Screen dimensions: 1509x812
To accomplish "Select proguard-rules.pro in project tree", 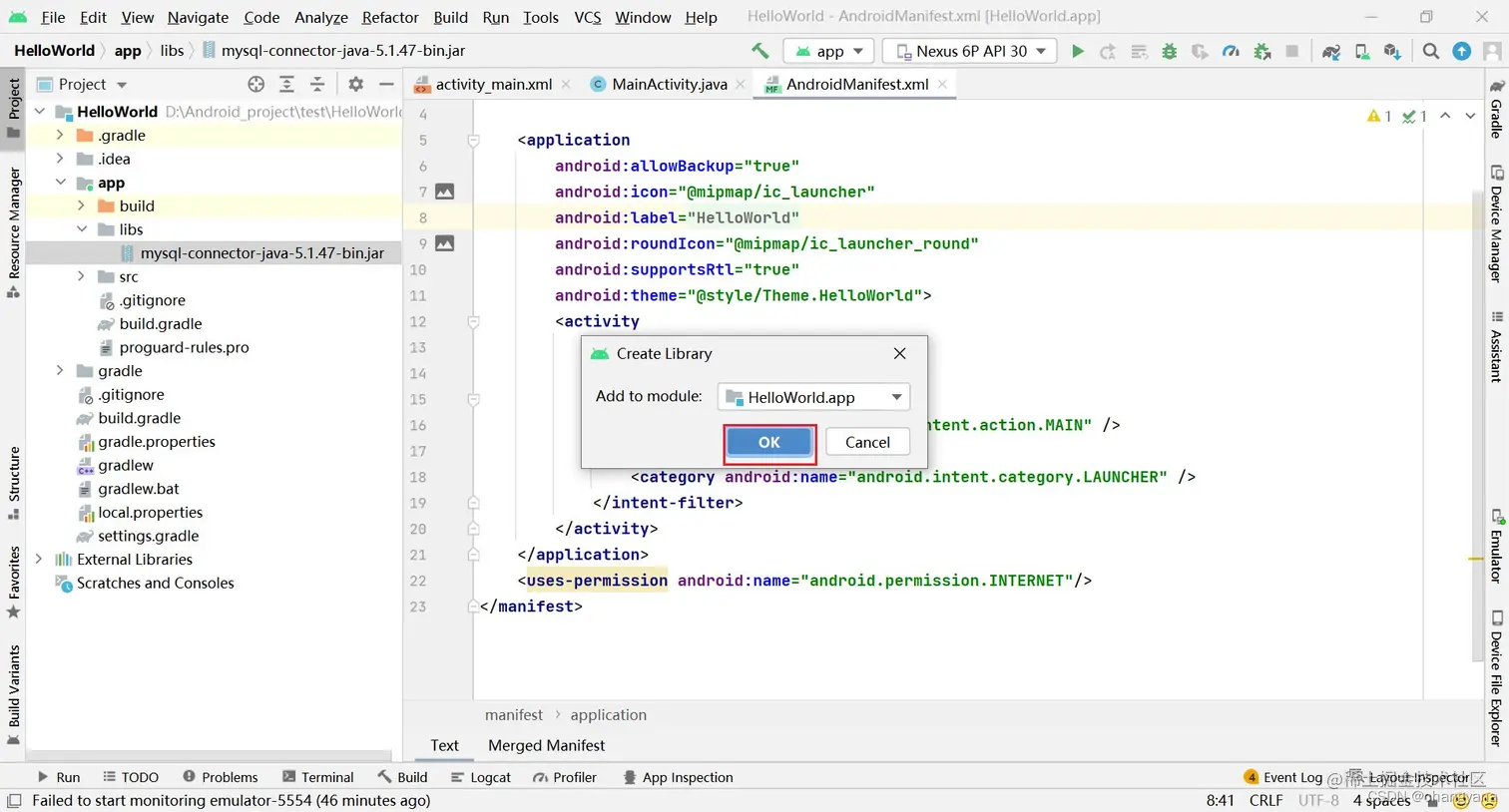I will pyautogui.click(x=184, y=347).
